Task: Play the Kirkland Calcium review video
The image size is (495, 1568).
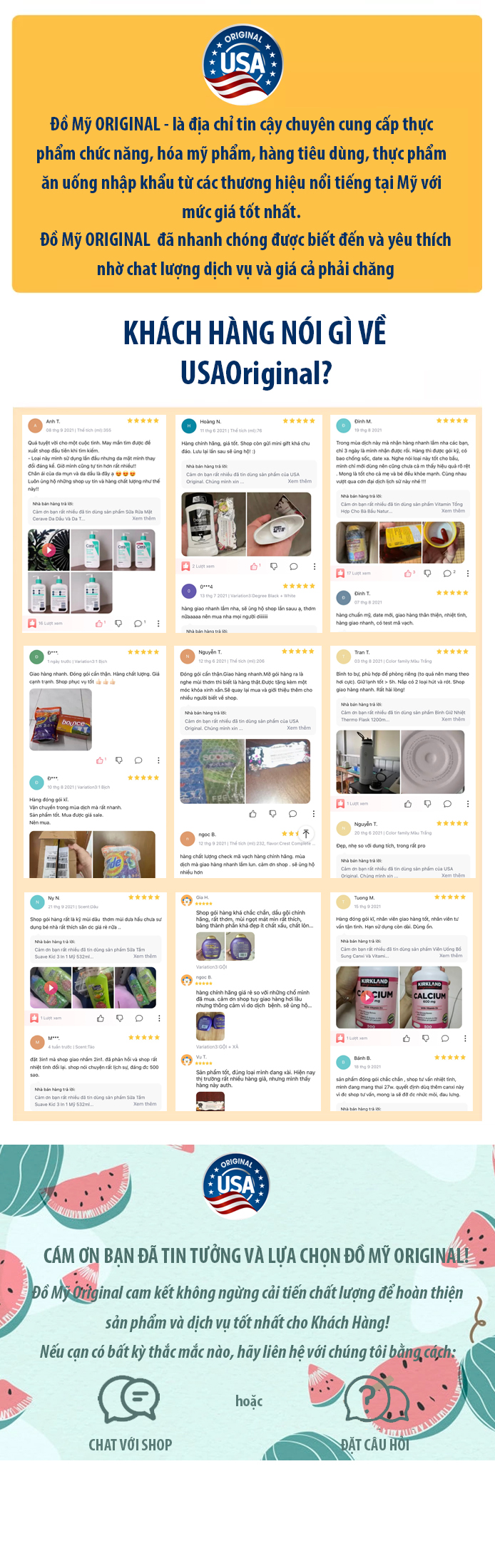Action: pyautogui.click(x=366, y=997)
